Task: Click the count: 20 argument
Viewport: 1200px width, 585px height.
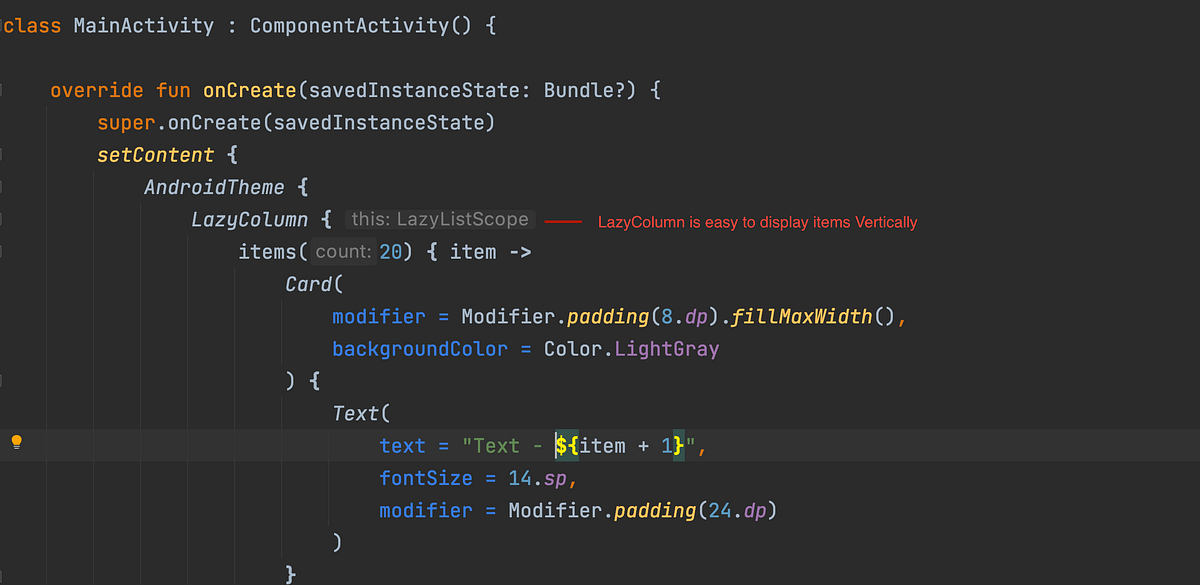Action: [x=359, y=251]
